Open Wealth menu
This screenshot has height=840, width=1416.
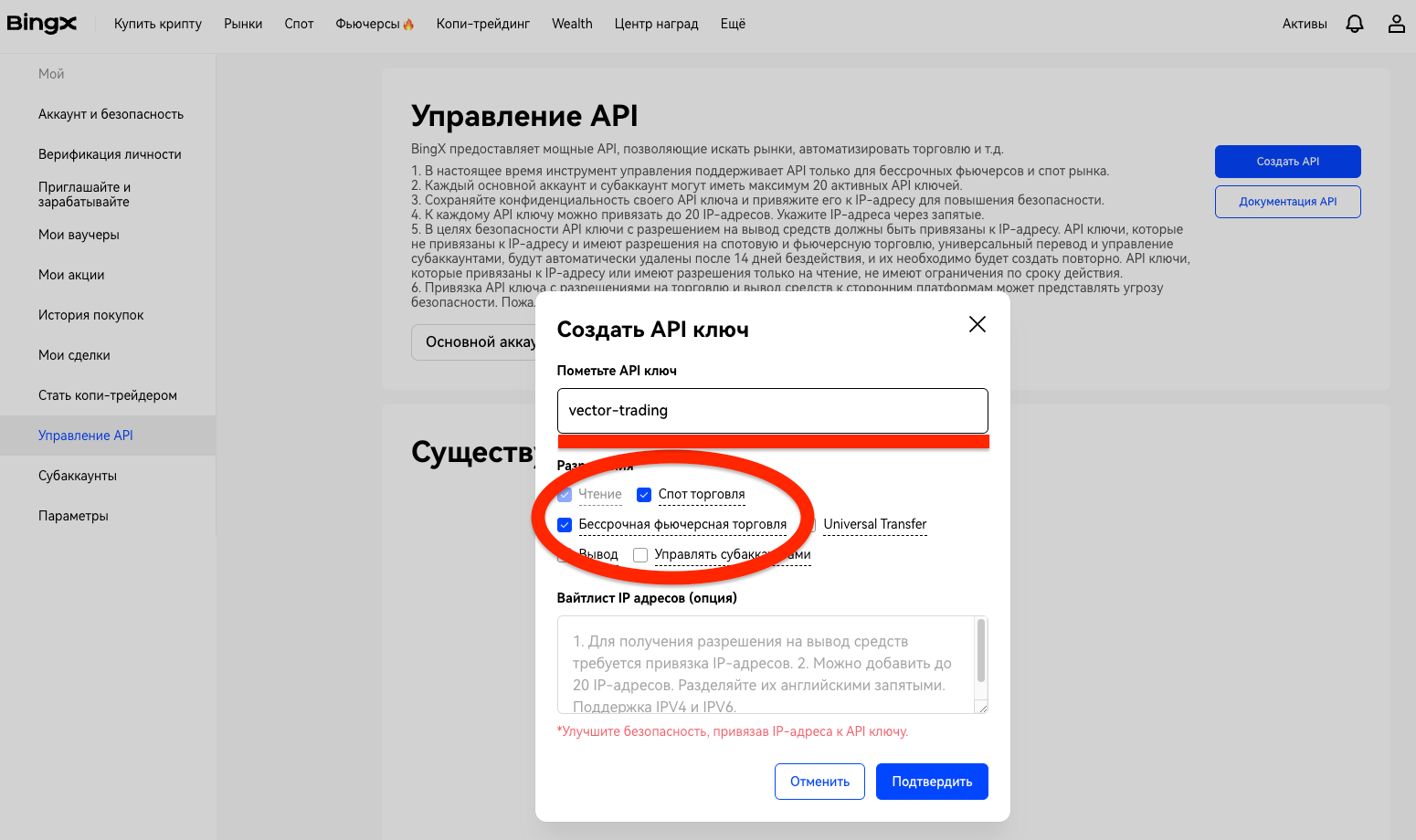tap(572, 24)
